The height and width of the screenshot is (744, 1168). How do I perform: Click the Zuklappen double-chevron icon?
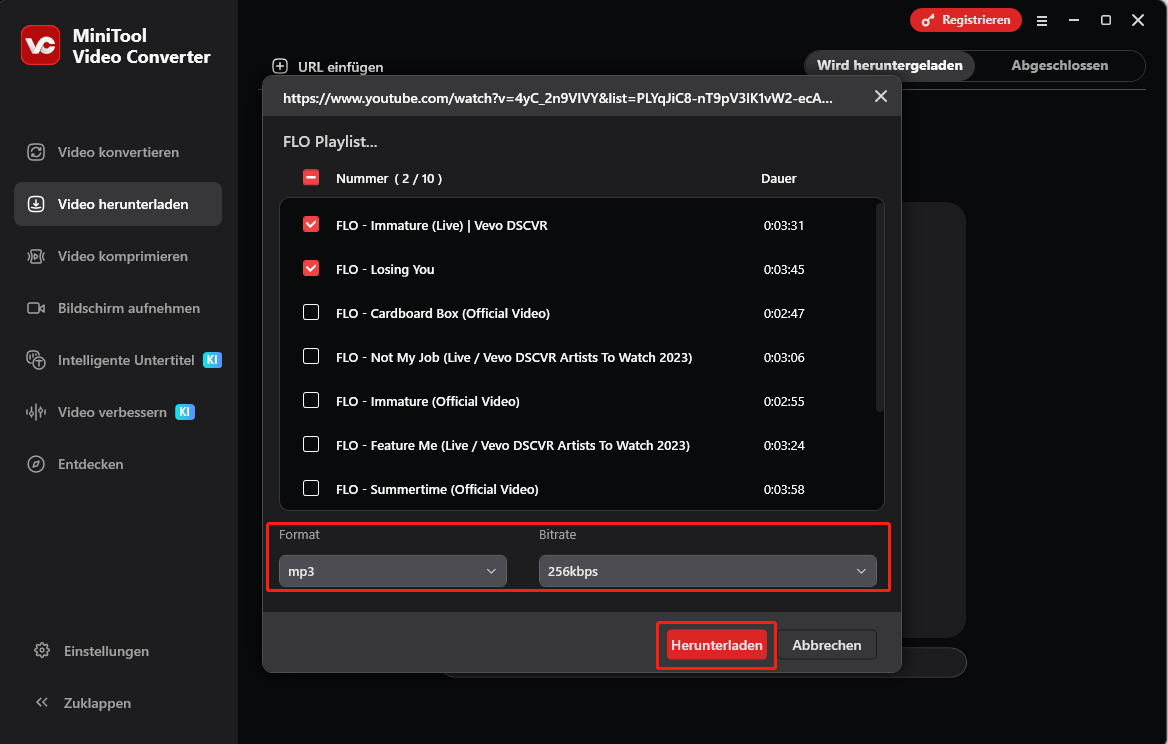click(x=42, y=702)
